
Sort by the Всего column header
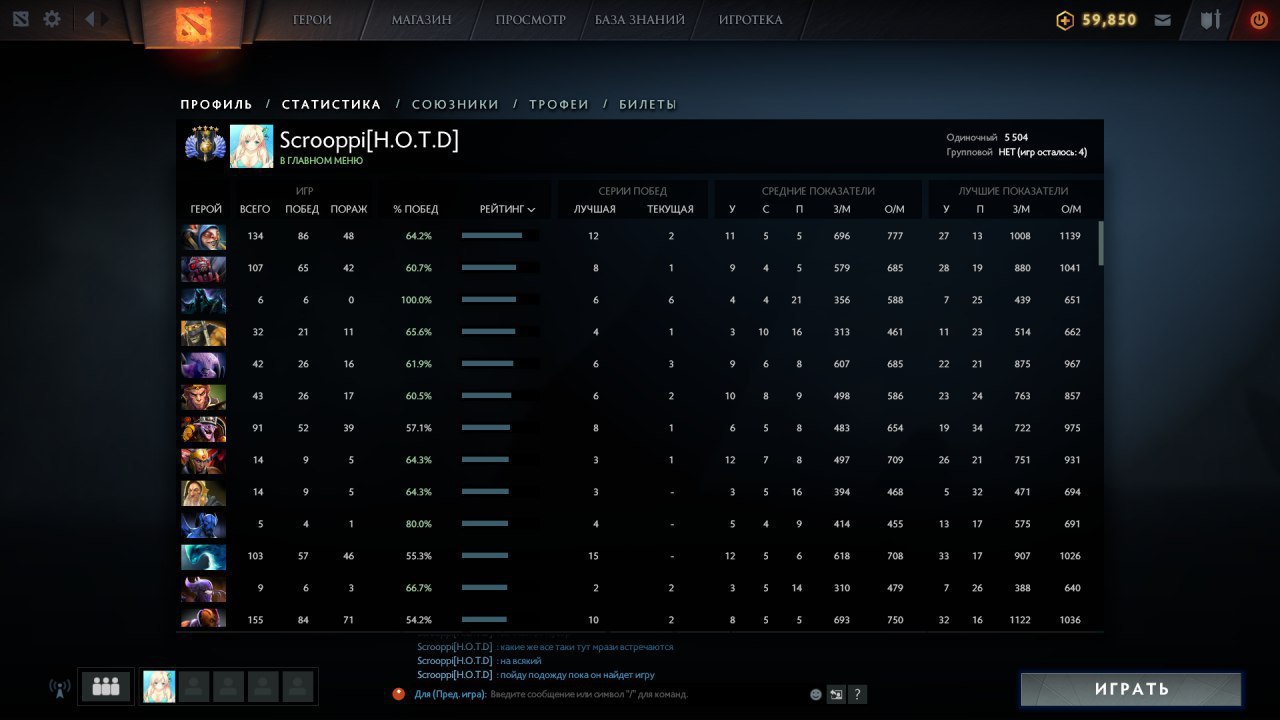pyautogui.click(x=255, y=209)
